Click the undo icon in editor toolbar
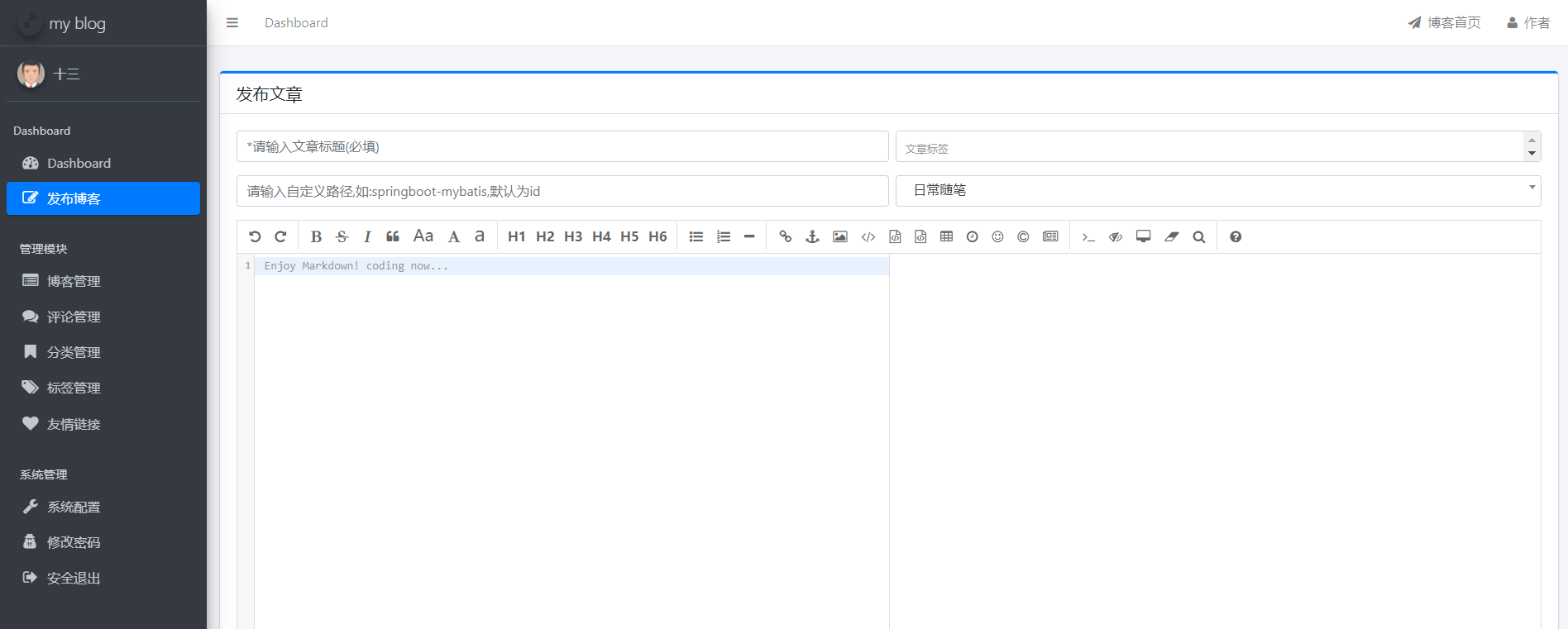The image size is (1568, 629). tap(255, 236)
